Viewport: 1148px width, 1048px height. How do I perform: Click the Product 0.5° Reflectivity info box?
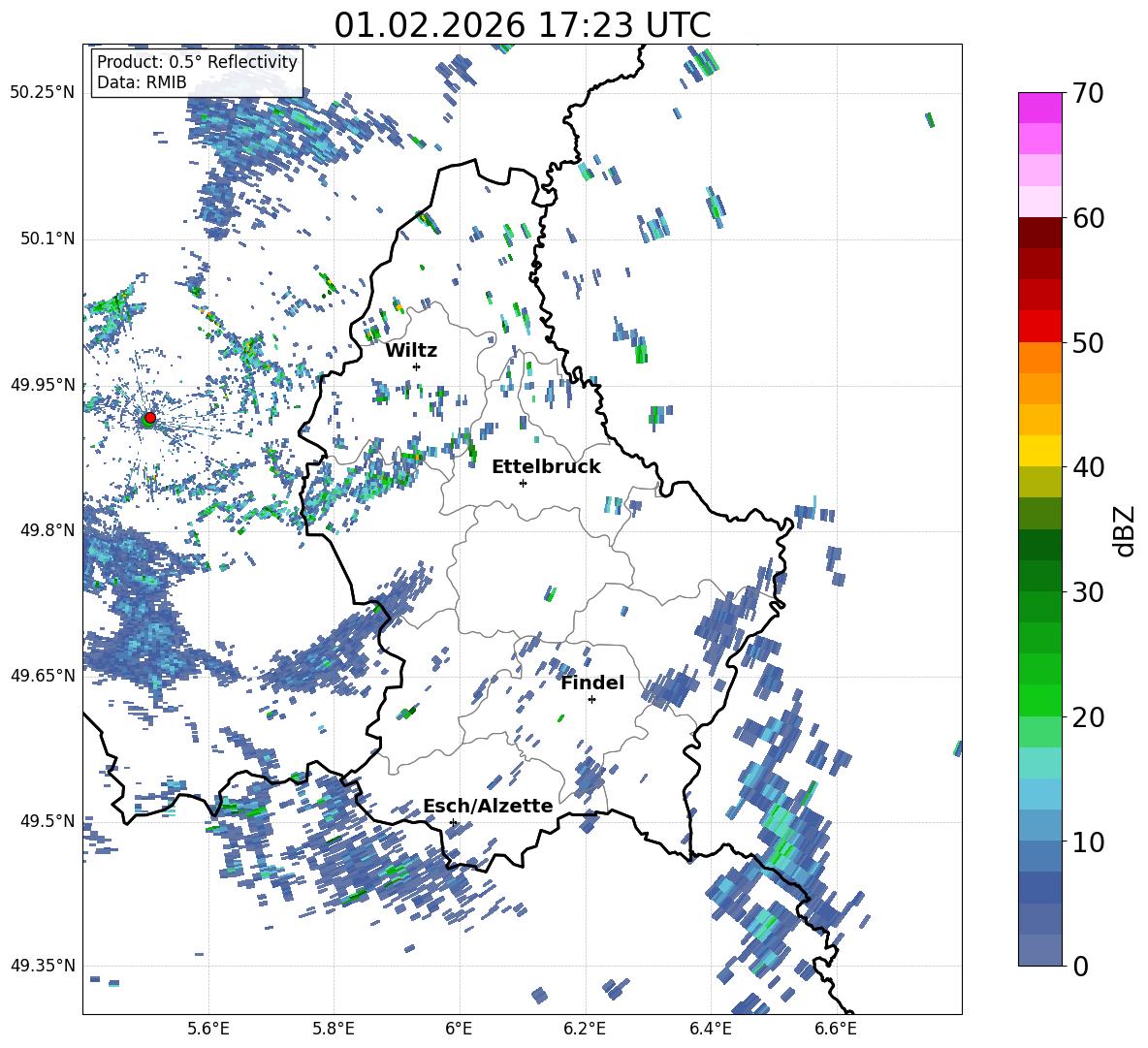(197, 73)
